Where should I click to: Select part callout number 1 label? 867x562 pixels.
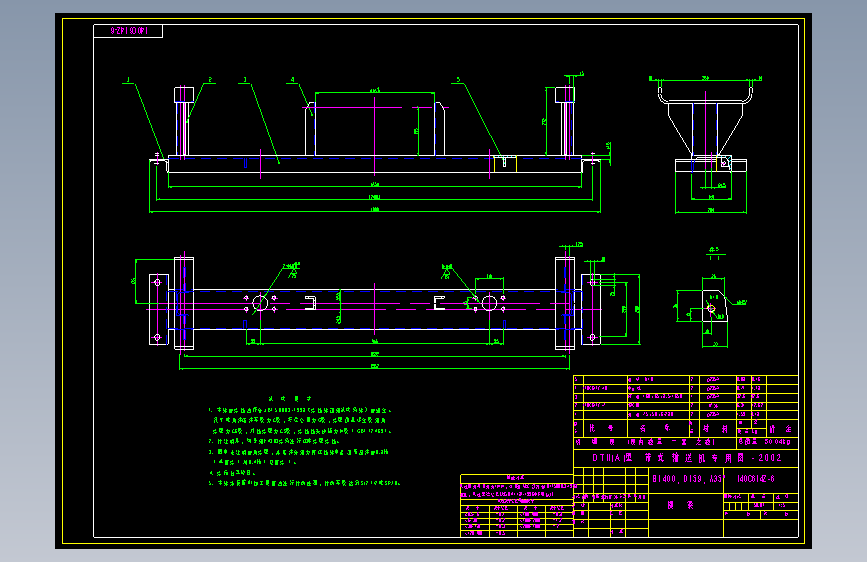point(128,80)
